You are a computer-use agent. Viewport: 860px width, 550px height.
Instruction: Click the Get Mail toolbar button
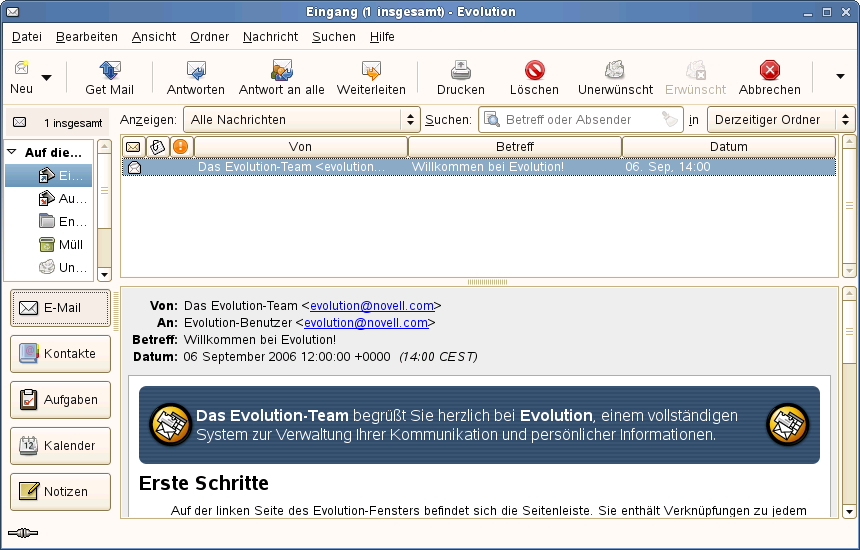(x=110, y=77)
